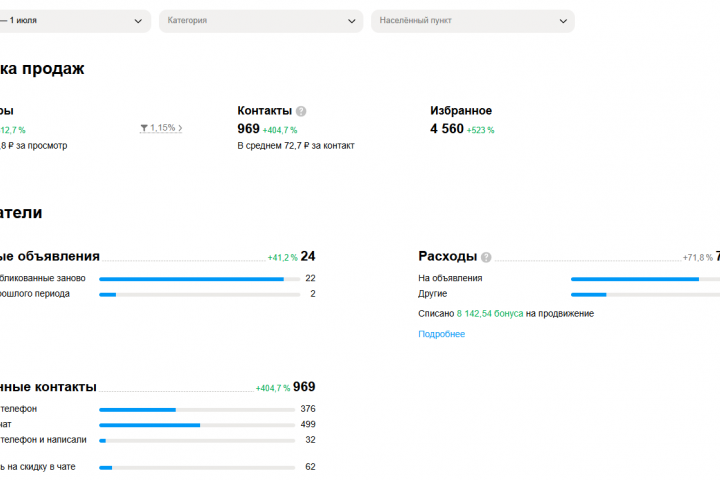Click the 8 142,54 бонуса green text

pyautogui.click(x=489, y=314)
